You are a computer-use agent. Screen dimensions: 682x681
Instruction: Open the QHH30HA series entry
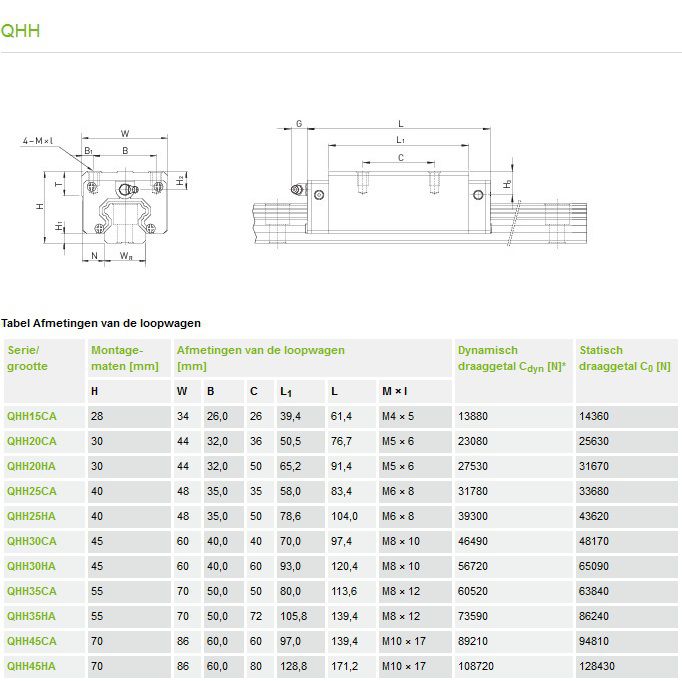[32, 566]
